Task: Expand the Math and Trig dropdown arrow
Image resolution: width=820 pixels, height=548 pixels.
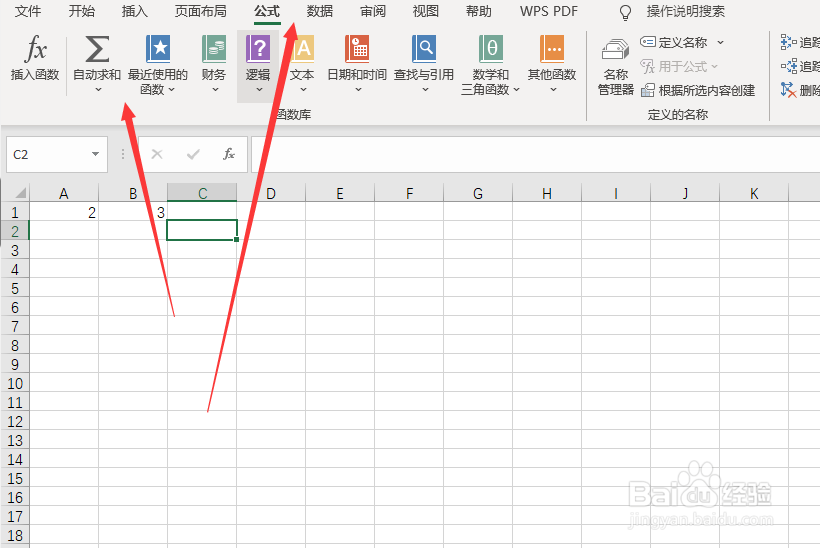Action: coord(516,89)
